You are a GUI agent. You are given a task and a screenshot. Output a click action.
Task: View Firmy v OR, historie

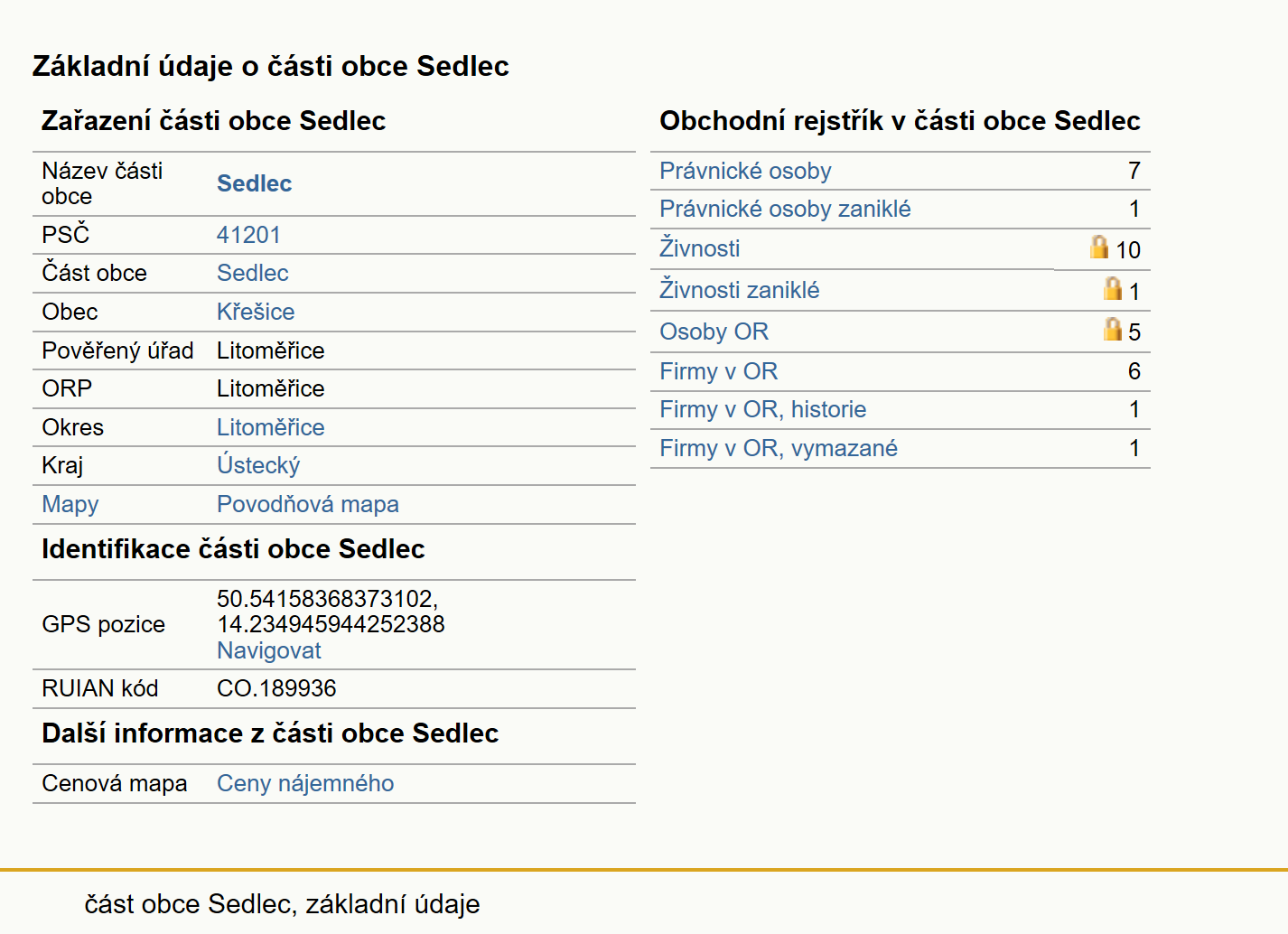763,409
